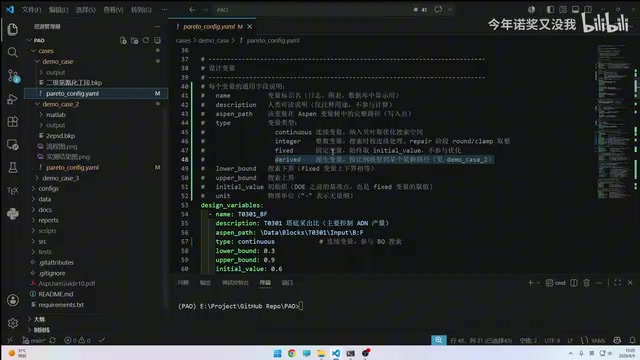
Task: Open the TeX extension view
Action: (13, 190)
